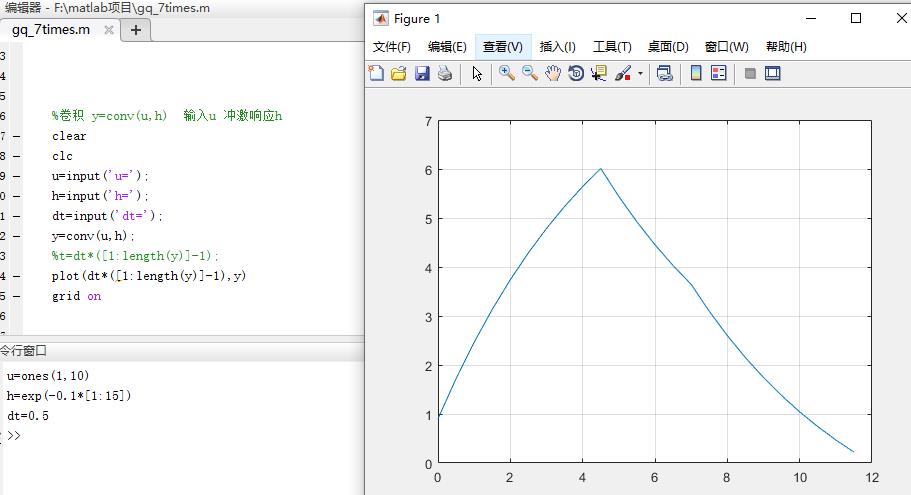Click the Show Plot Tools icon
Viewport: 911px width, 495px height.
click(773, 73)
